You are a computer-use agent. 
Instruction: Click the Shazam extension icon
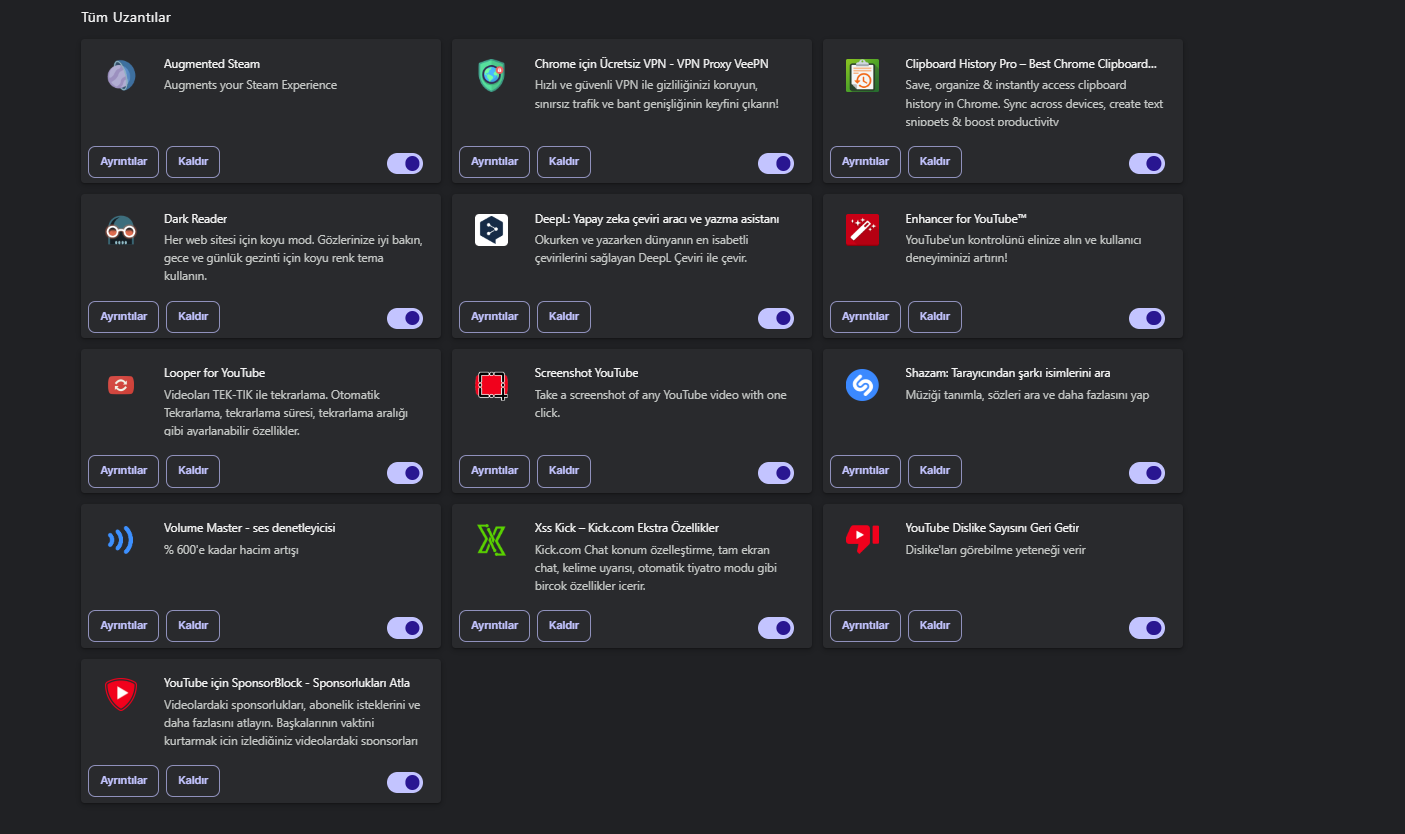[x=862, y=385]
